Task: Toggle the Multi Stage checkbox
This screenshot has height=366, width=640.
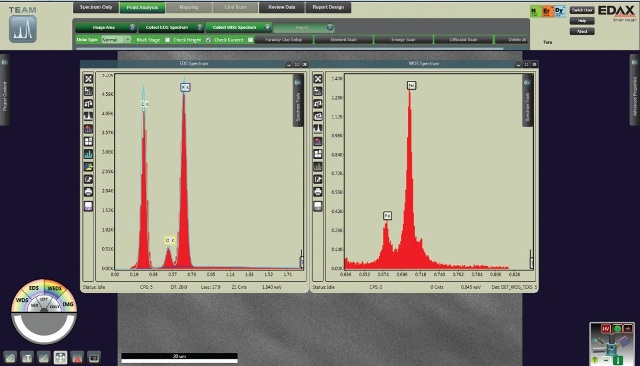Action: click(167, 40)
